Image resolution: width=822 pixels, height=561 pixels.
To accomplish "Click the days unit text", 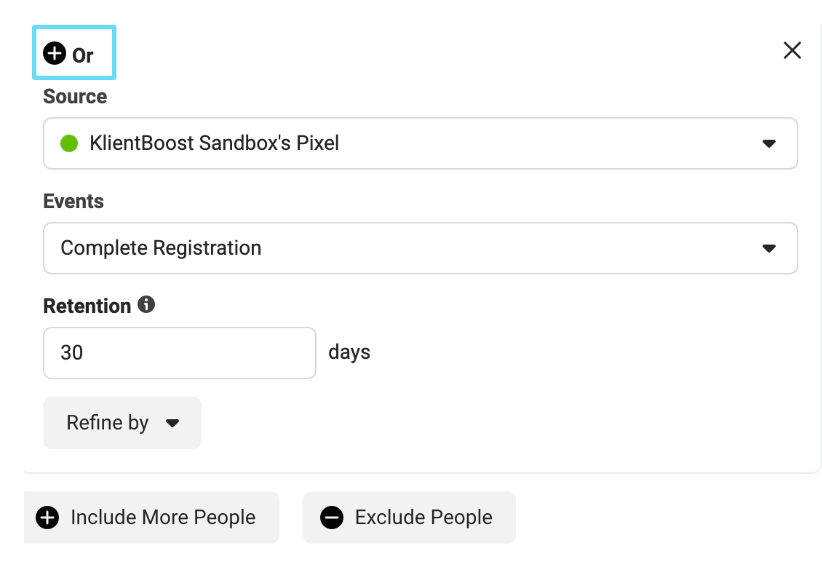I will click(x=349, y=352).
